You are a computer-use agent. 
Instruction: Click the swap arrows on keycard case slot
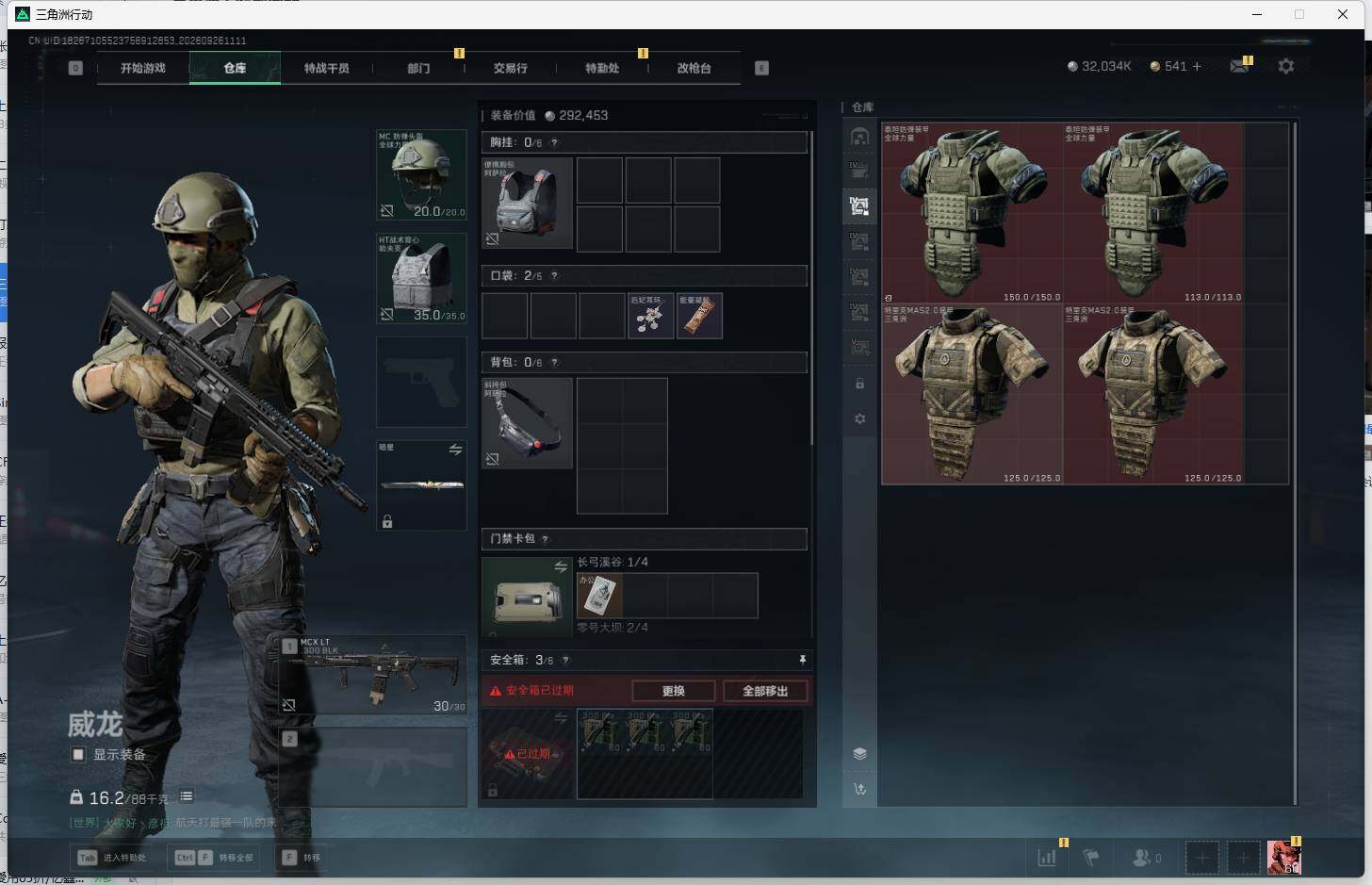561,566
